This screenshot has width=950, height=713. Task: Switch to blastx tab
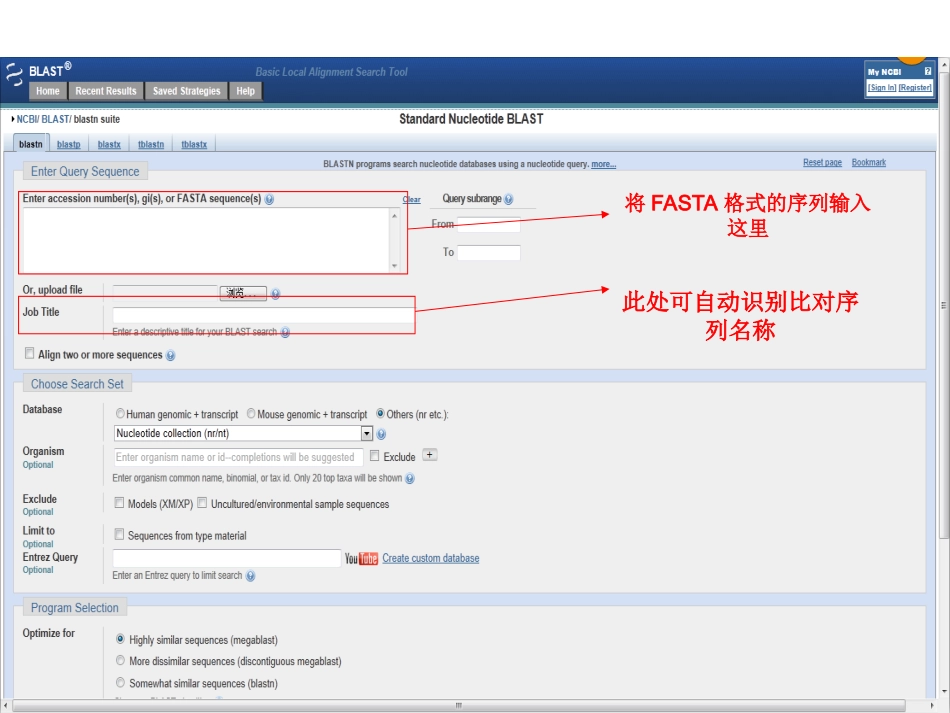[x=109, y=144]
